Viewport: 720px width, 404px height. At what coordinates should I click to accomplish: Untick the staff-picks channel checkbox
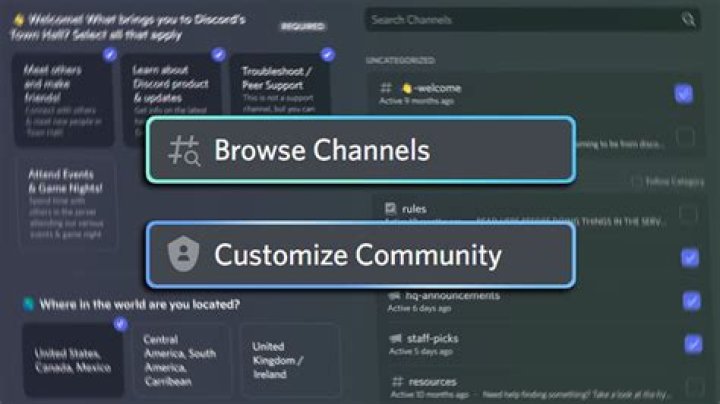[x=693, y=344]
